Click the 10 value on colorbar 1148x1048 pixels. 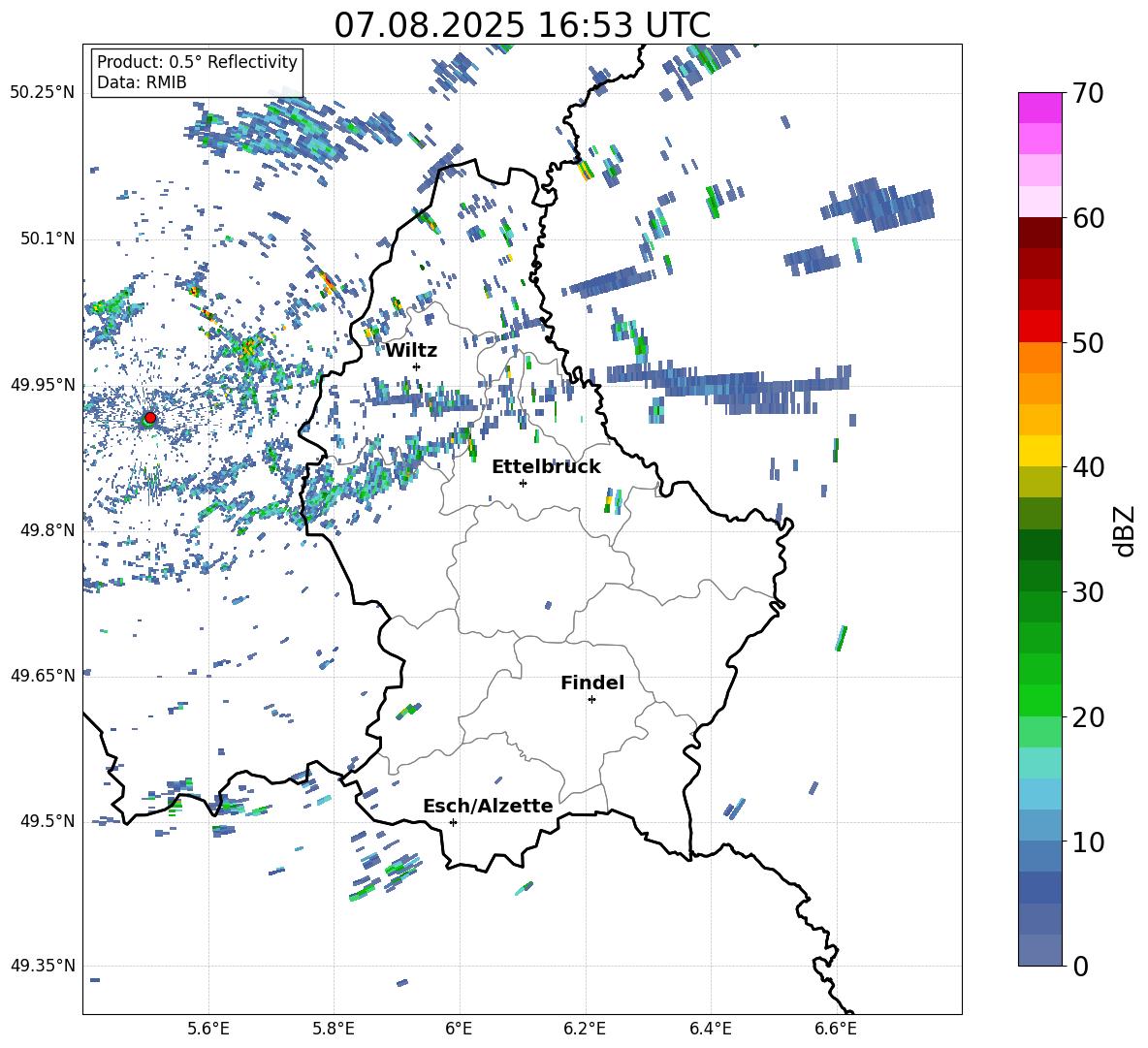coord(1088,842)
